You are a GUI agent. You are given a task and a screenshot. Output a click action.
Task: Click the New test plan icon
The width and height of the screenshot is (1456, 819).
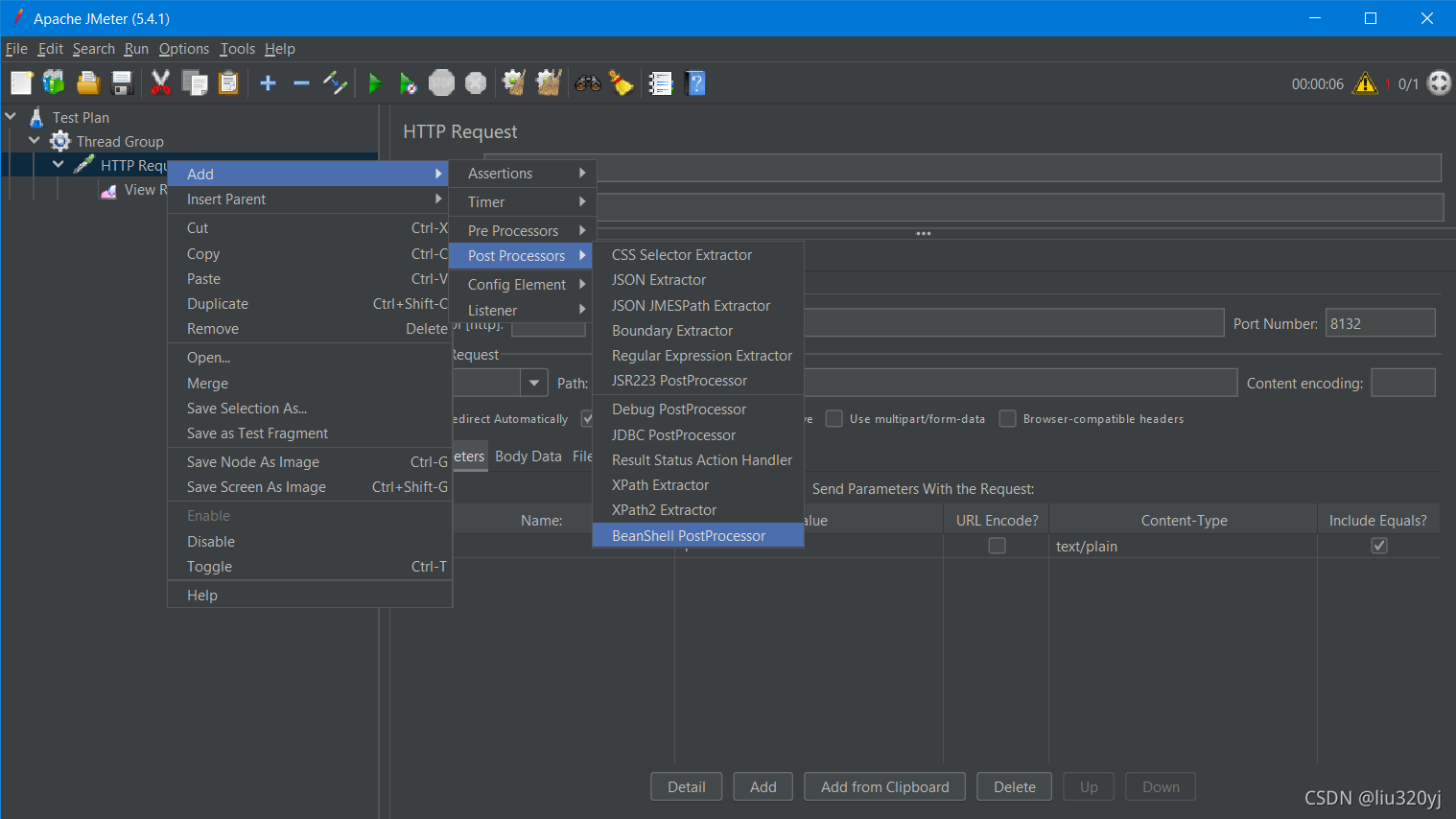[21, 83]
